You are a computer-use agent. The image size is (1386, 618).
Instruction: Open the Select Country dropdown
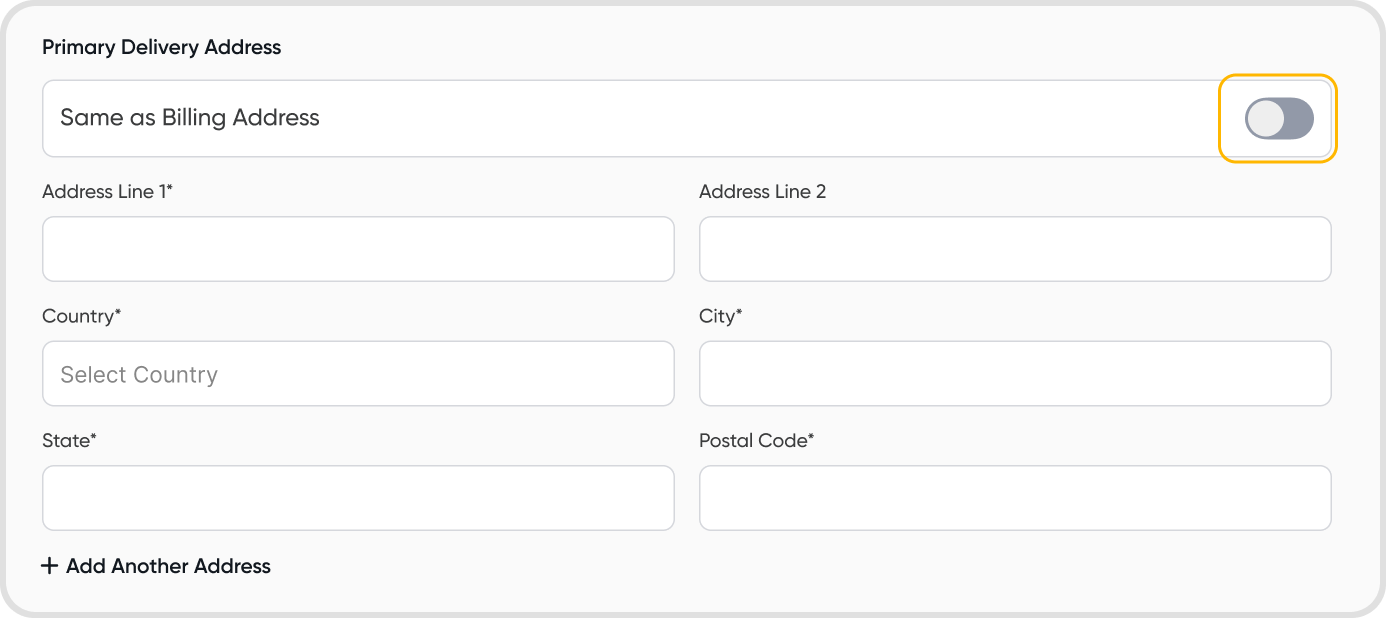(x=358, y=374)
